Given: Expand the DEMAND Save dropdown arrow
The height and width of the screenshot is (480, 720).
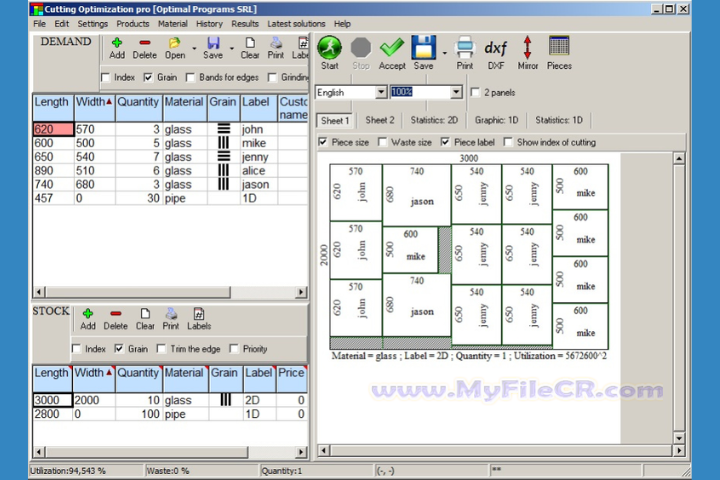Looking at the screenshot, I should (232, 48).
